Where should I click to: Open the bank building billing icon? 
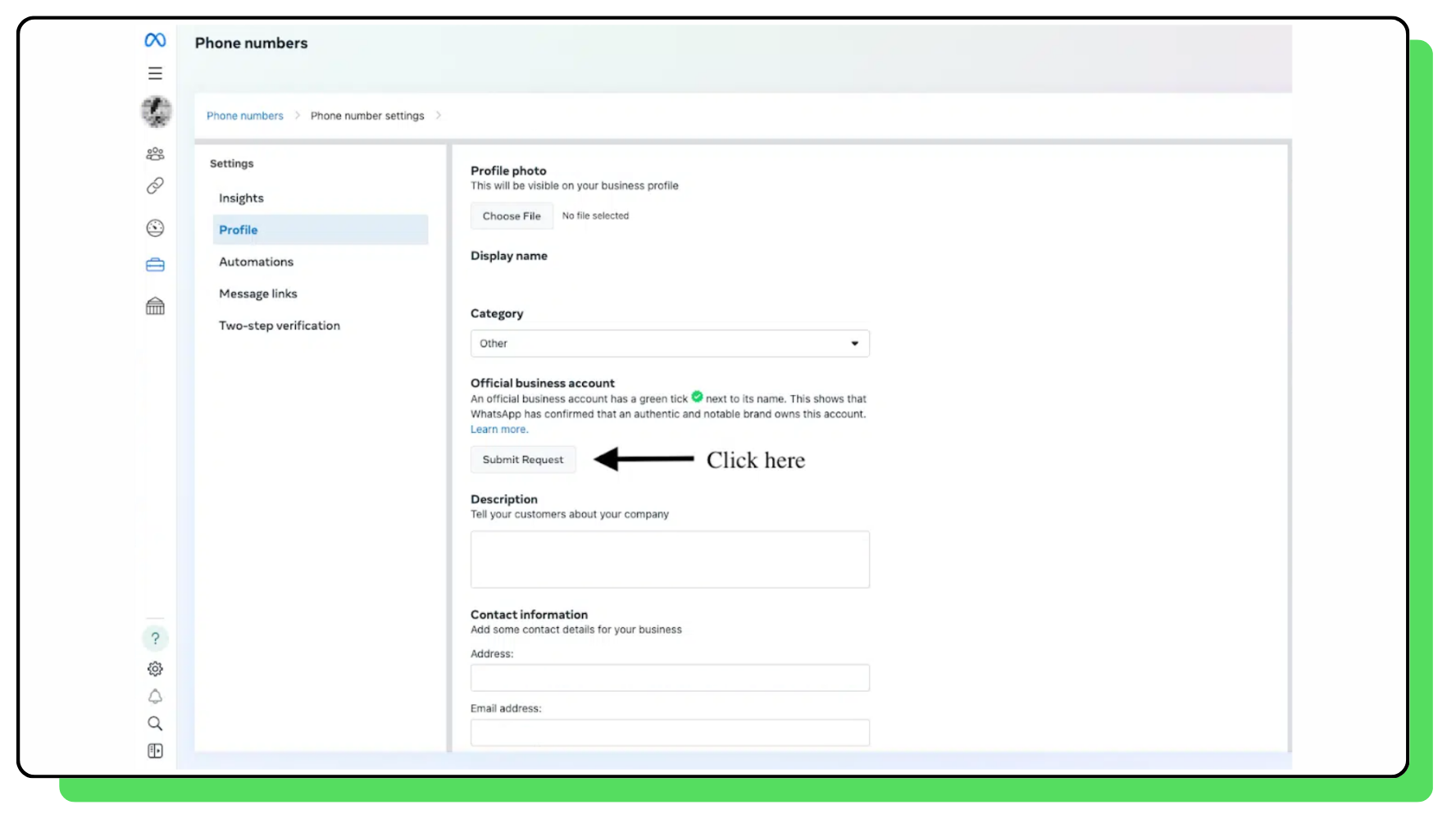tap(155, 306)
